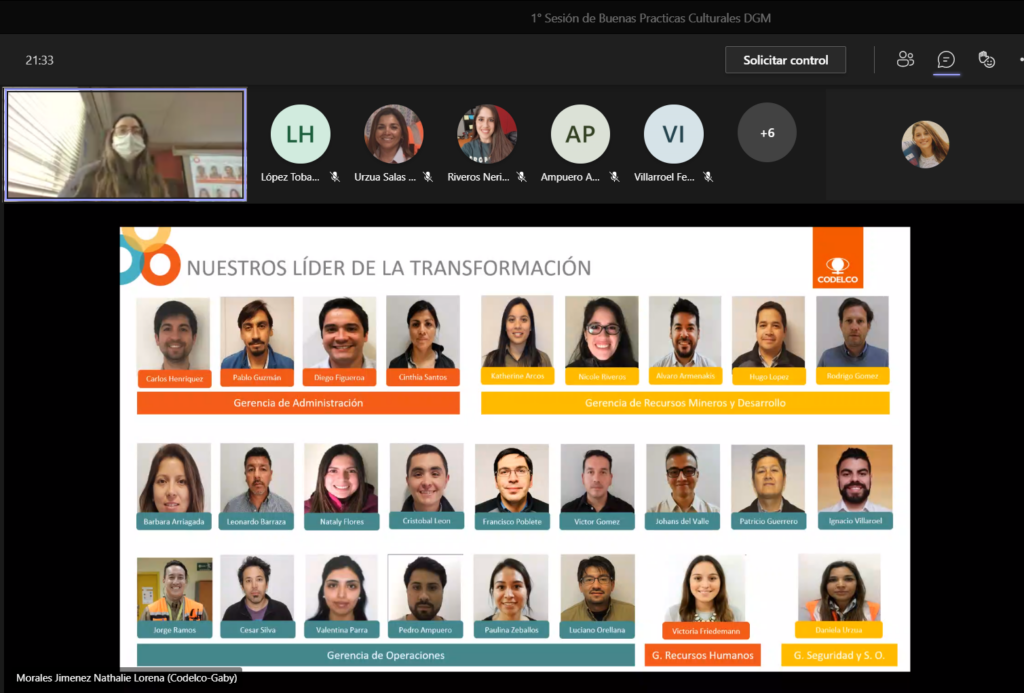Click the LH participant avatar
The image size is (1024, 693).
click(300, 134)
